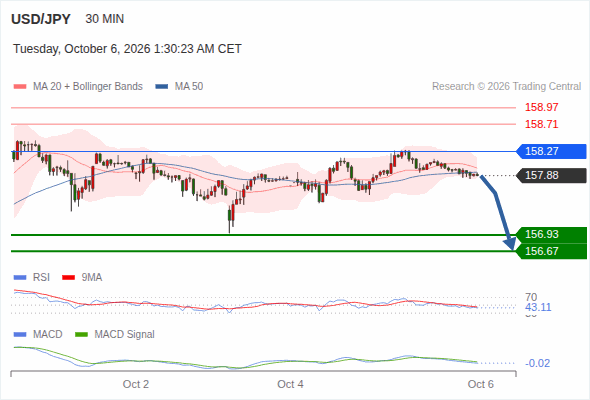Click the RSI legend label
The width and height of the screenshot is (590, 400).
pyautogui.click(x=41, y=278)
